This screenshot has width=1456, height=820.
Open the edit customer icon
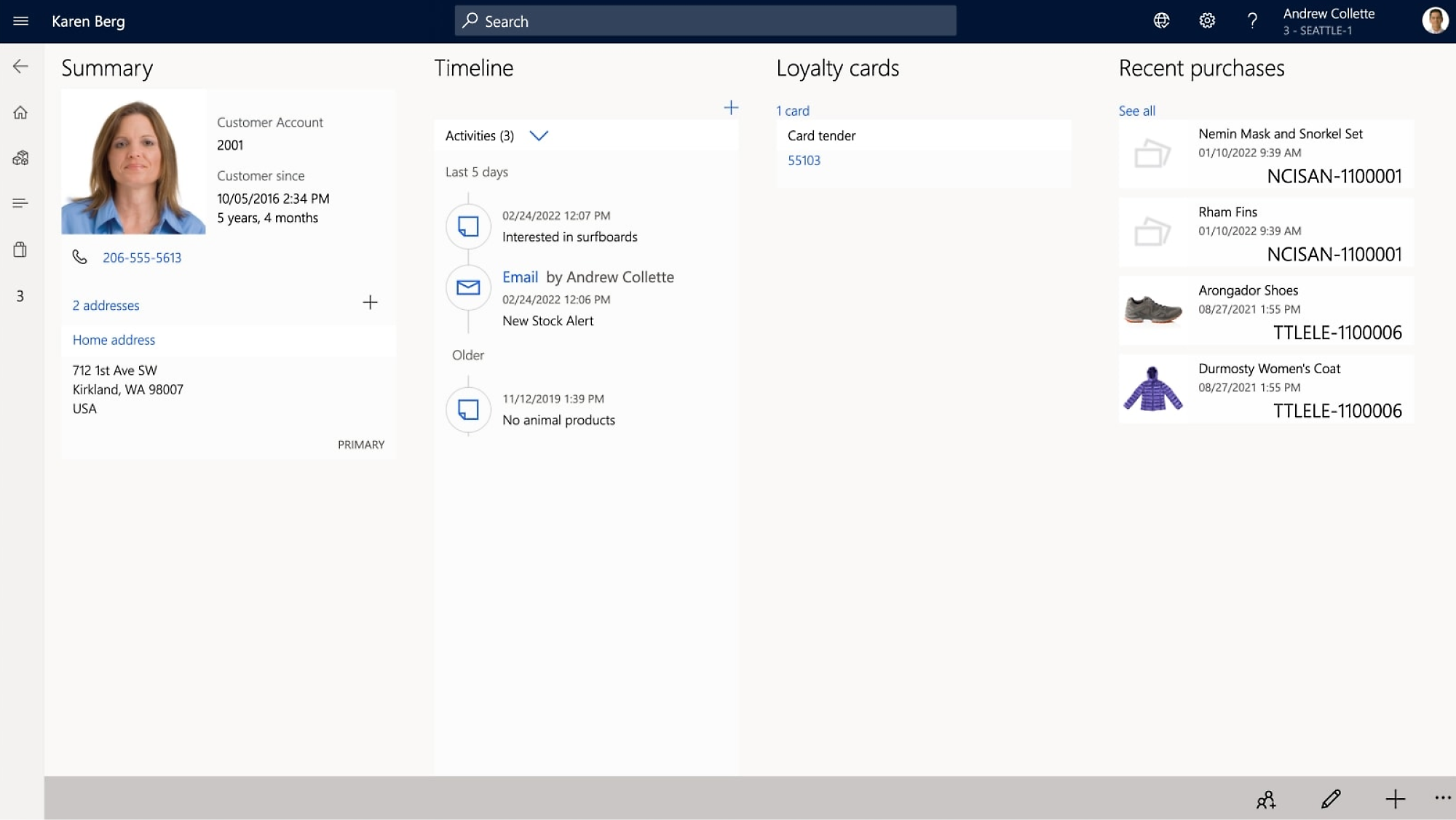1330,800
